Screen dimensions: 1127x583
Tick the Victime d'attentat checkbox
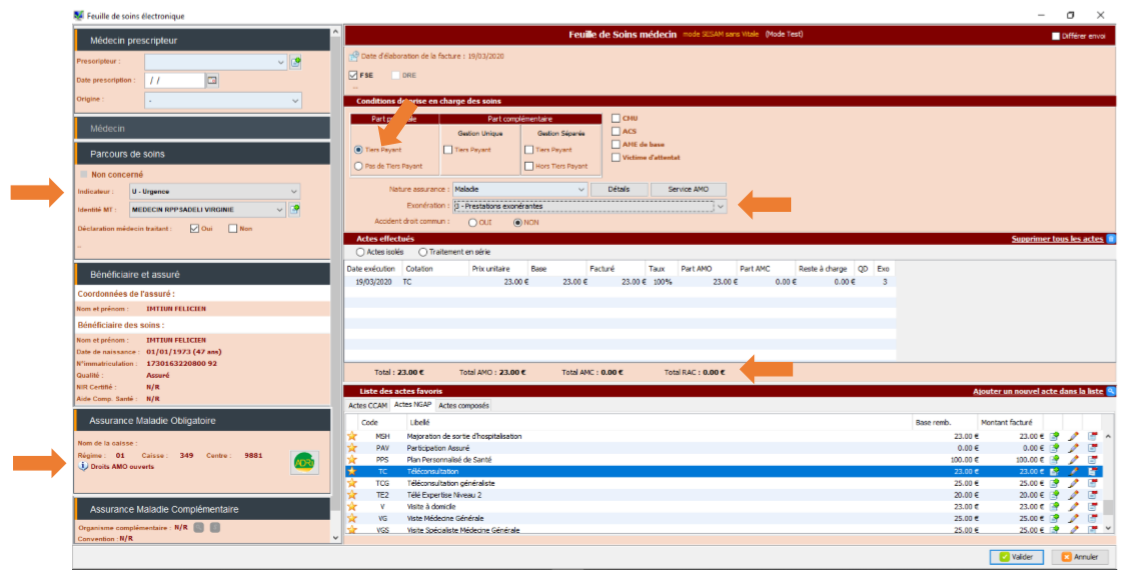click(x=615, y=157)
